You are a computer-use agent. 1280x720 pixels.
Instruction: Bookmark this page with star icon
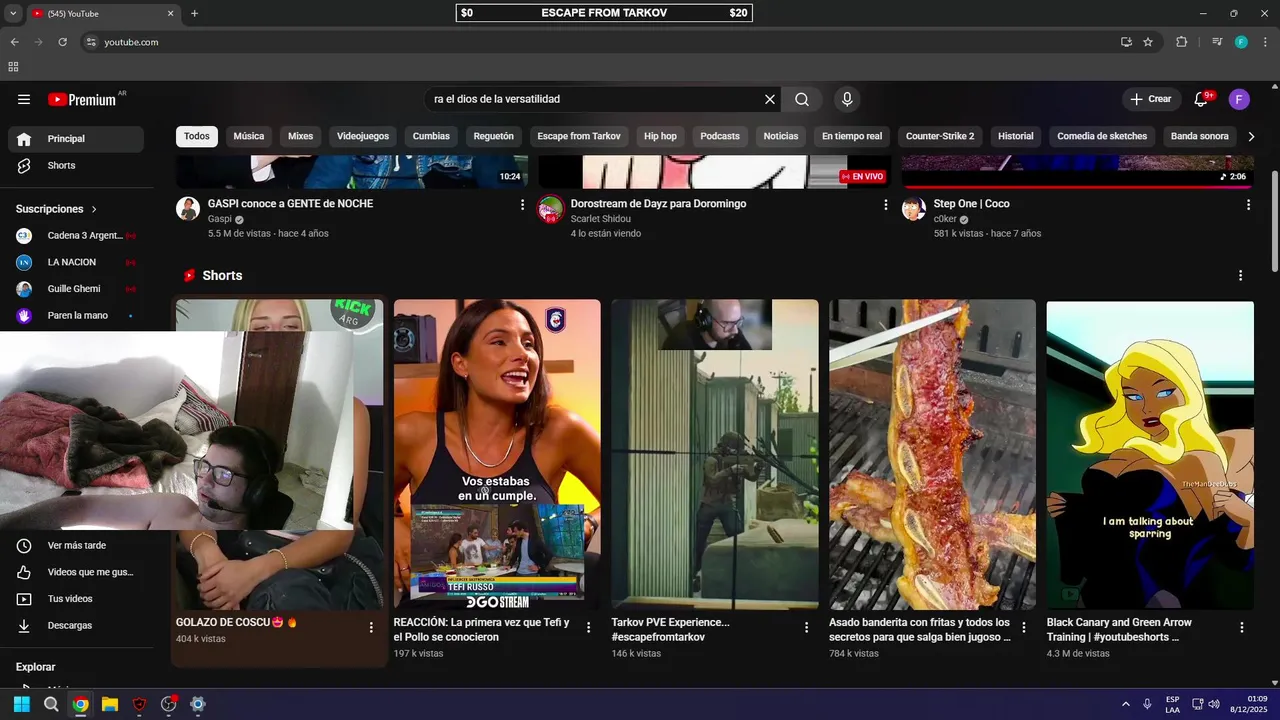coord(1148,42)
